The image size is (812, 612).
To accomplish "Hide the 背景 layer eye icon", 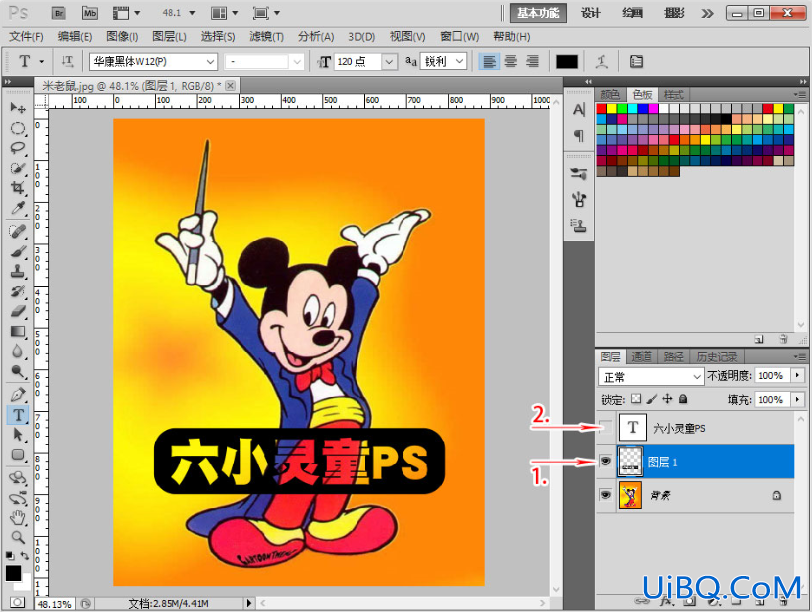I will [605, 495].
